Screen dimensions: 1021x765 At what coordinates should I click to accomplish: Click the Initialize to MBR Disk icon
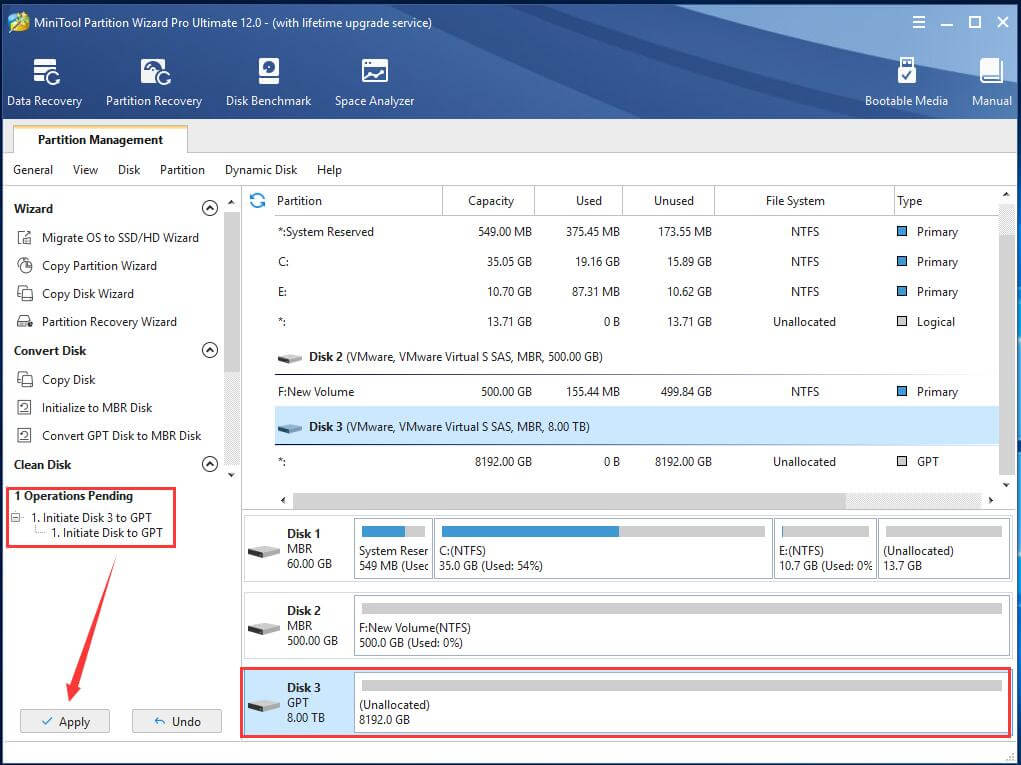[24, 408]
